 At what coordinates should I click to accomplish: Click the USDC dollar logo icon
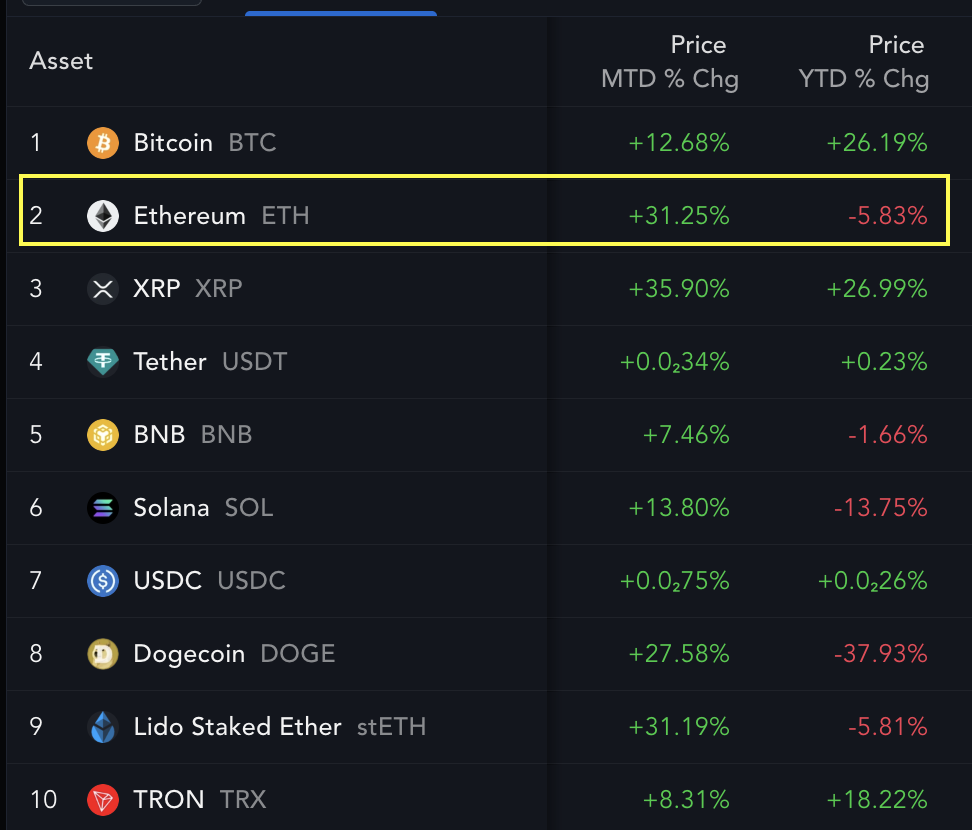click(x=101, y=580)
